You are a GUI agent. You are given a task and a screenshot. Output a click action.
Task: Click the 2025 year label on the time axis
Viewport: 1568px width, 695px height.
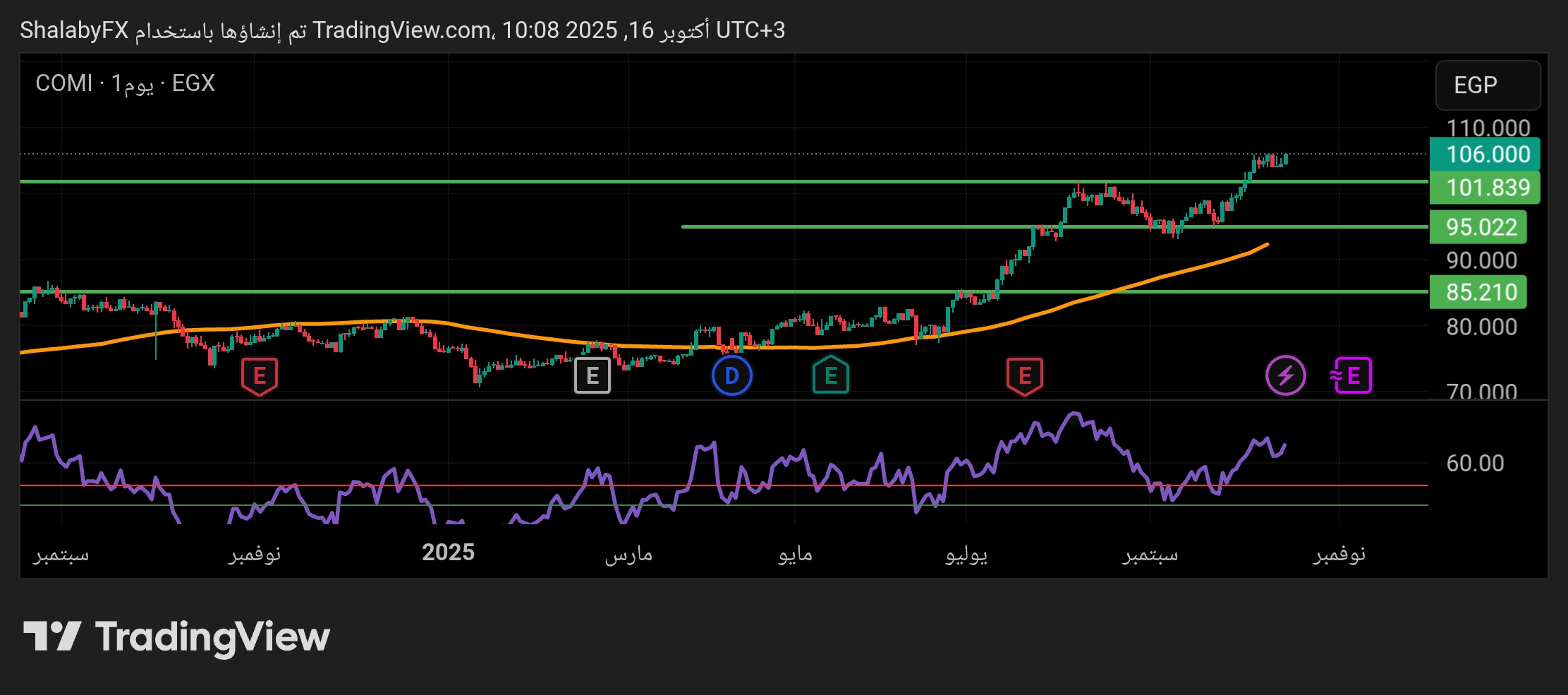tap(448, 552)
